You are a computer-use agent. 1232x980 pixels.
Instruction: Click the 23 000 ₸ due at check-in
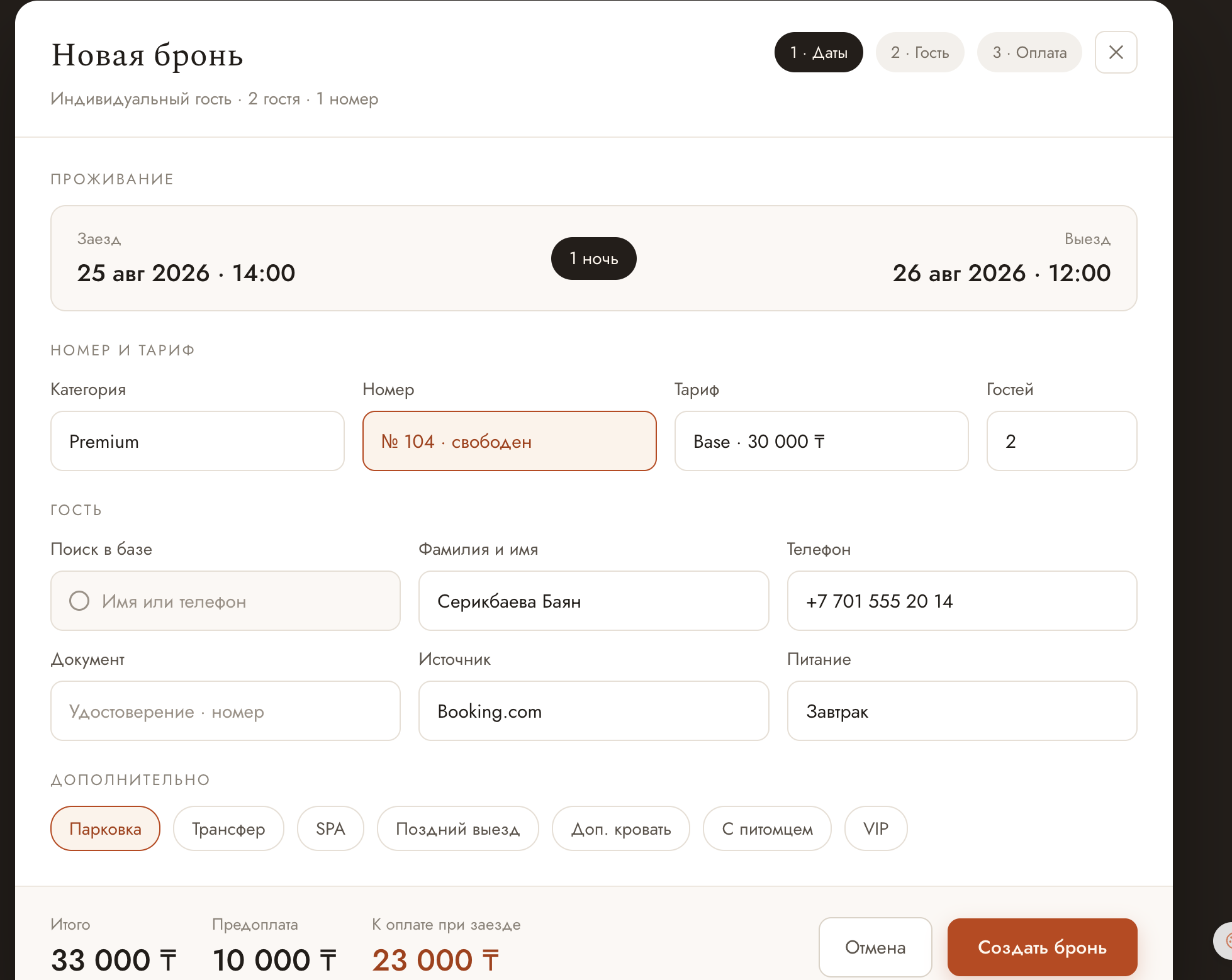435,960
